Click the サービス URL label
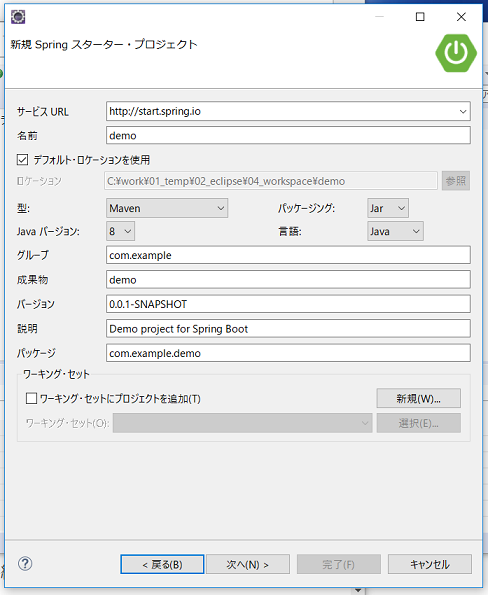488x595 pixels. [x=43, y=112]
